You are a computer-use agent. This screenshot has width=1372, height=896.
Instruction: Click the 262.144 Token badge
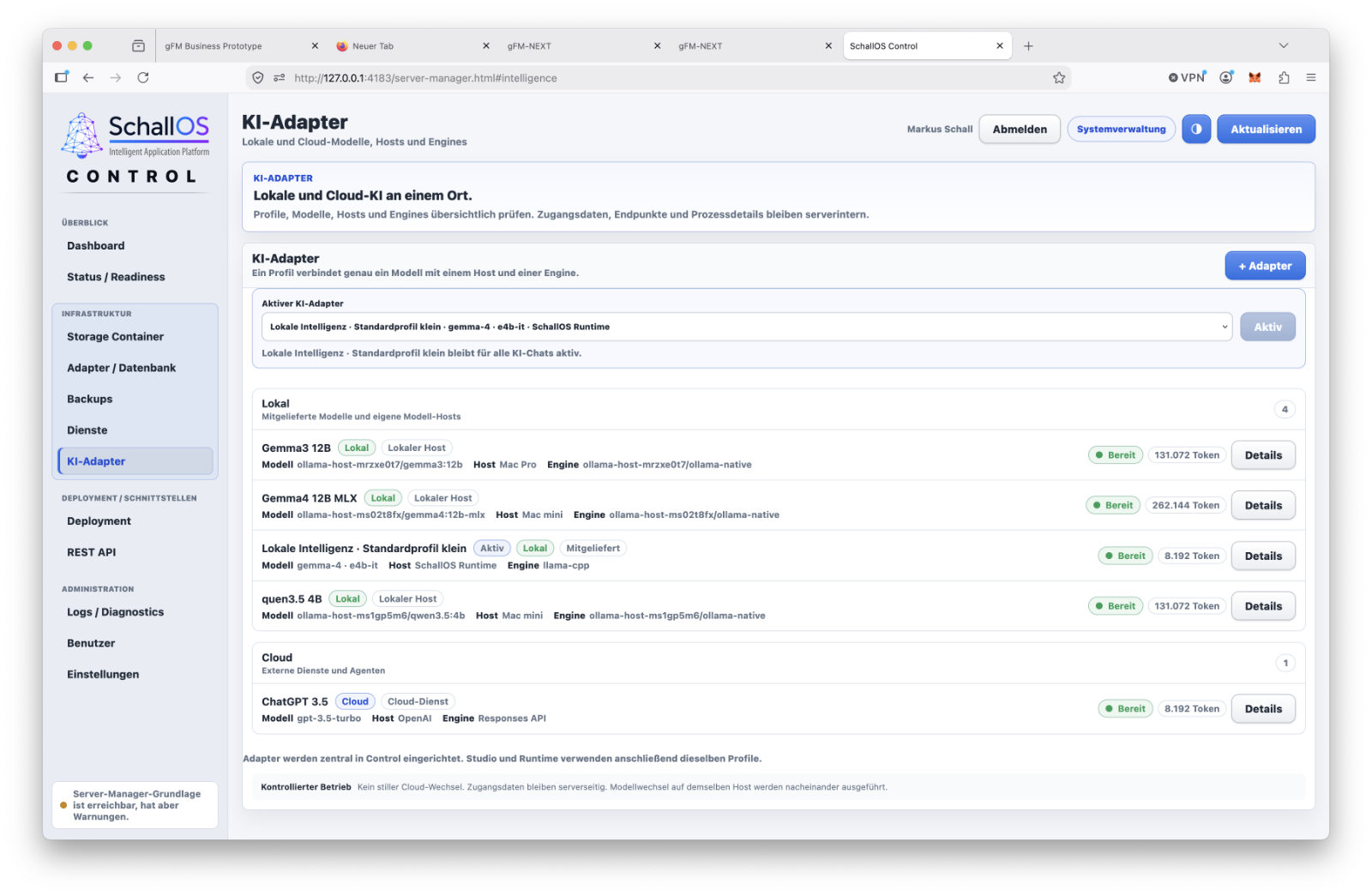(1185, 506)
